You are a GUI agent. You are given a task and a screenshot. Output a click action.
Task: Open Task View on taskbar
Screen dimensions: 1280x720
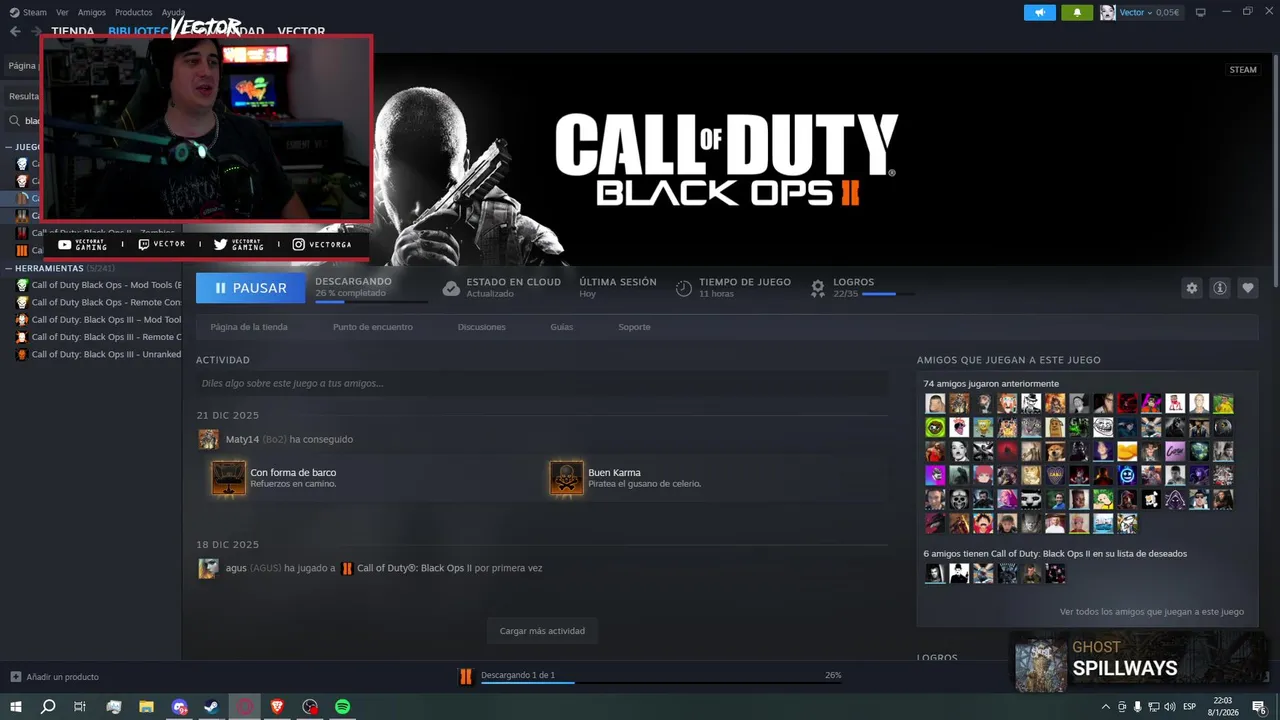click(x=80, y=707)
